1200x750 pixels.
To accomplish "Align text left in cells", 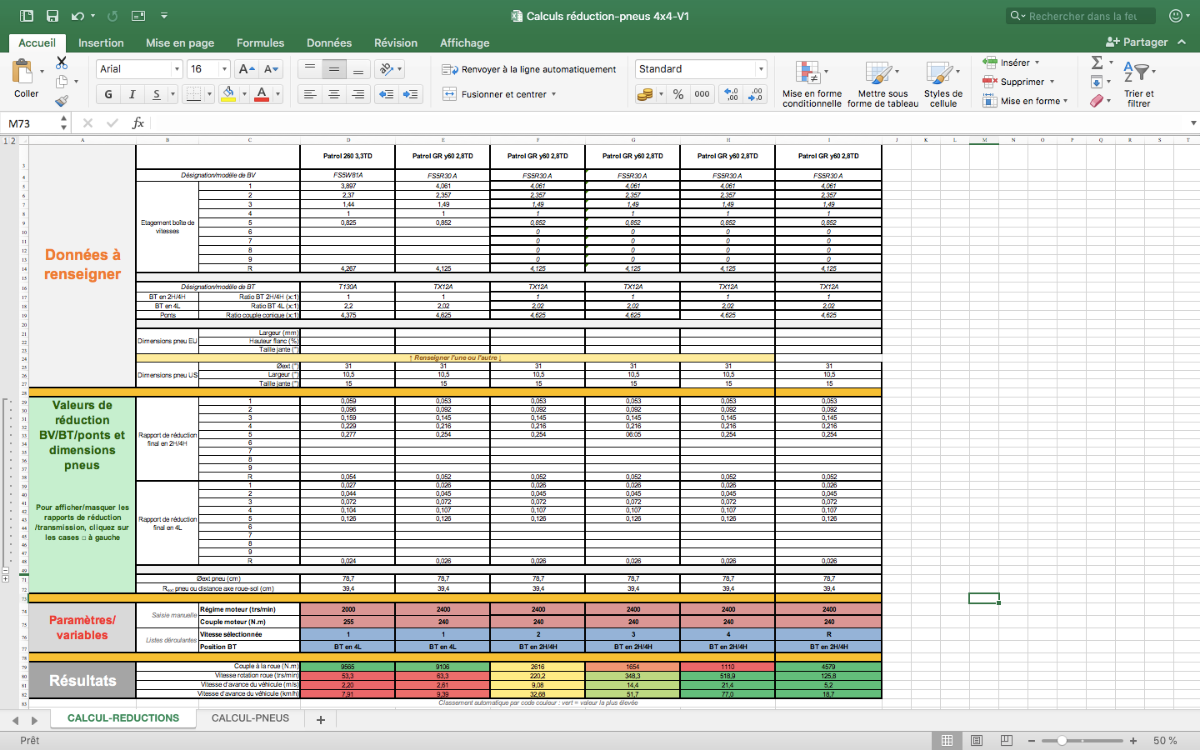I will 310,94.
